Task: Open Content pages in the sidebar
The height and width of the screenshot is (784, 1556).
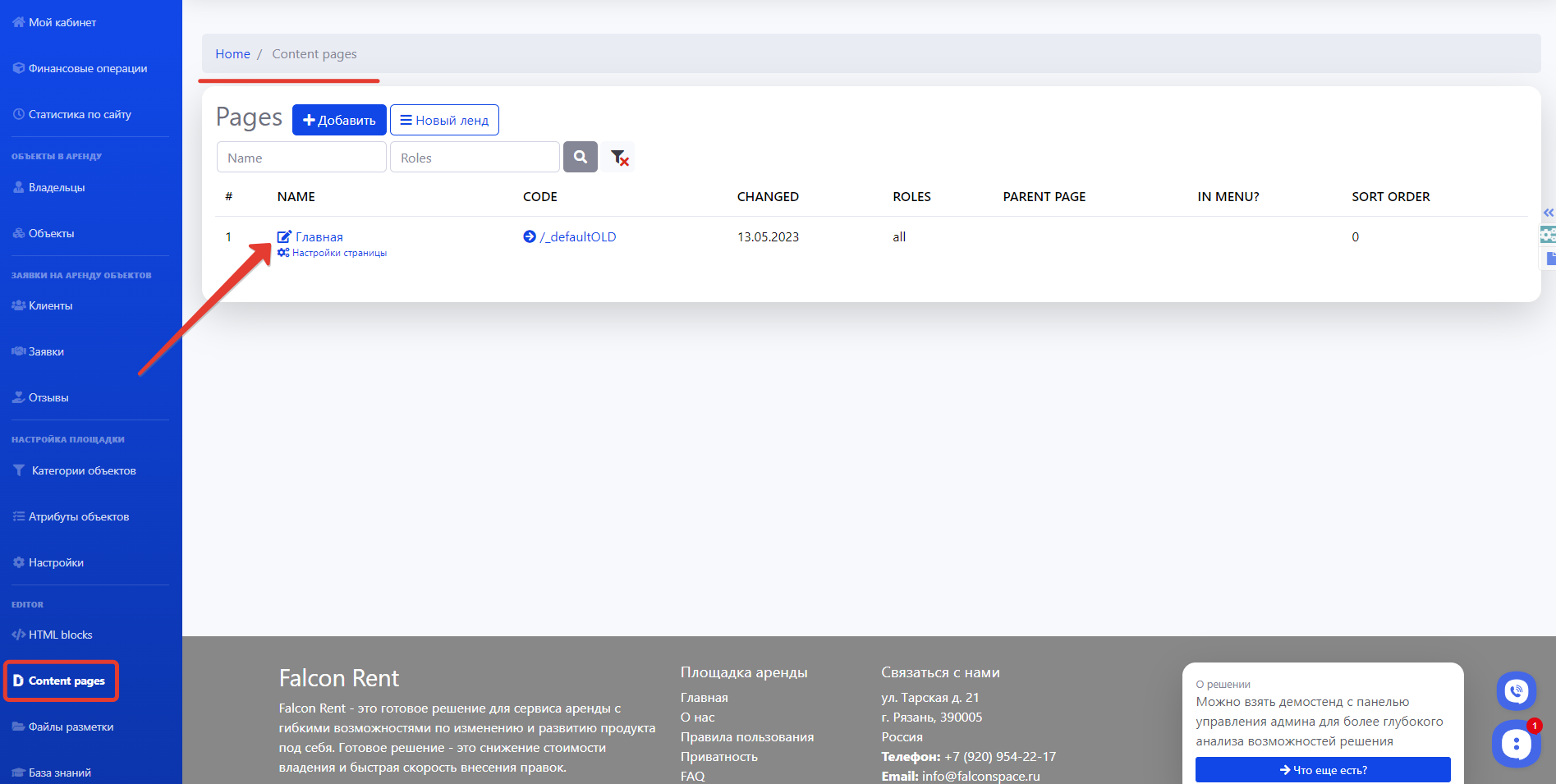Action: tap(67, 681)
